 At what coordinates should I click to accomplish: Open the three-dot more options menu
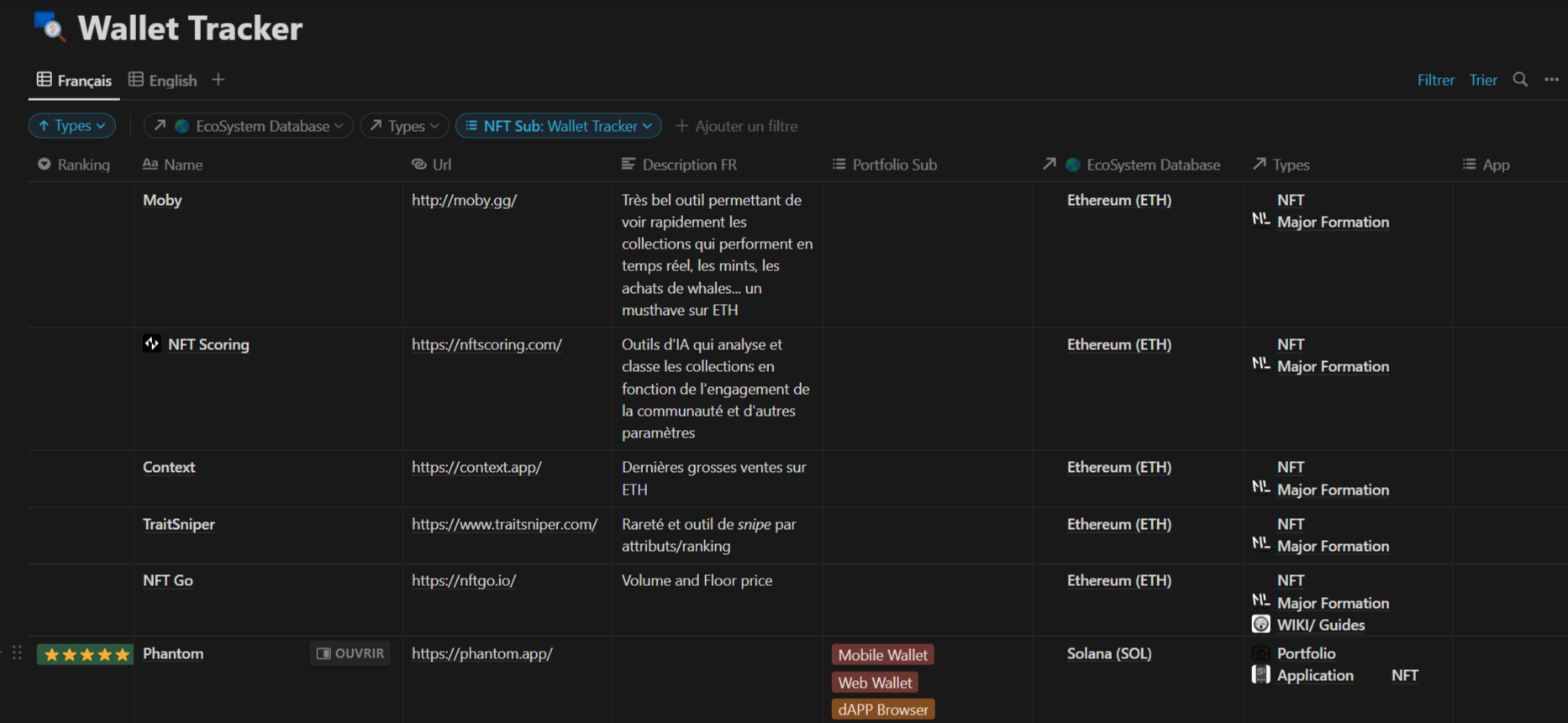pos(1551,80)
